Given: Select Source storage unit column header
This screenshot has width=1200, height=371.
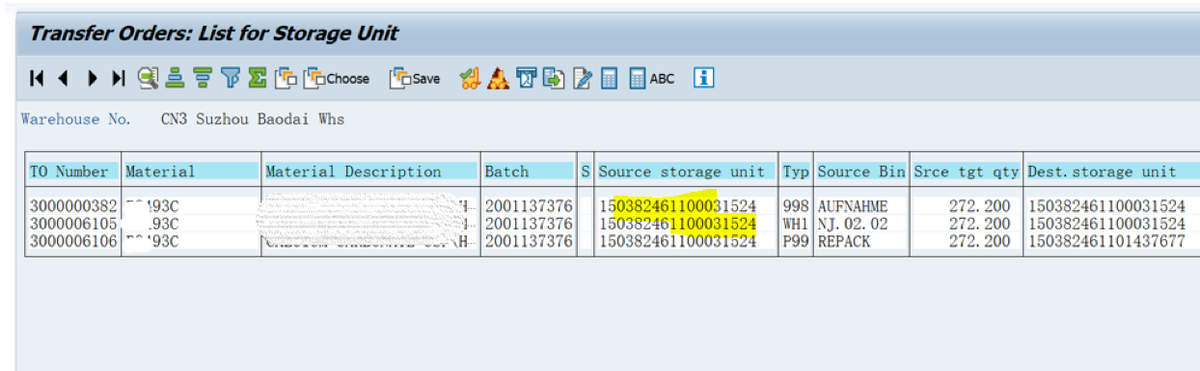Looking at the screenshot, I should [x=685, y=171].
